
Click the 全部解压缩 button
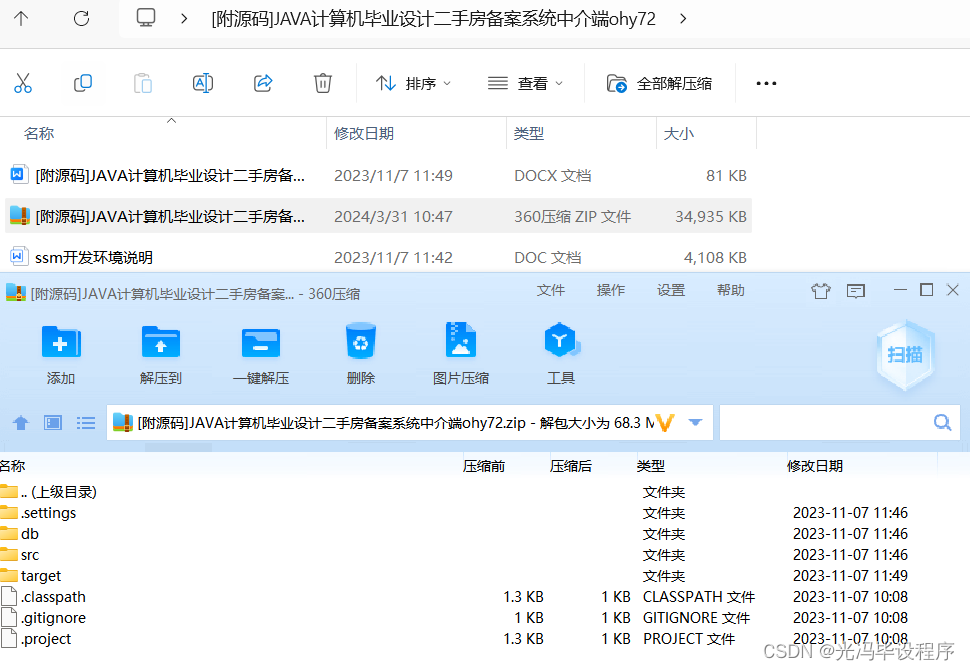[659, 83]
